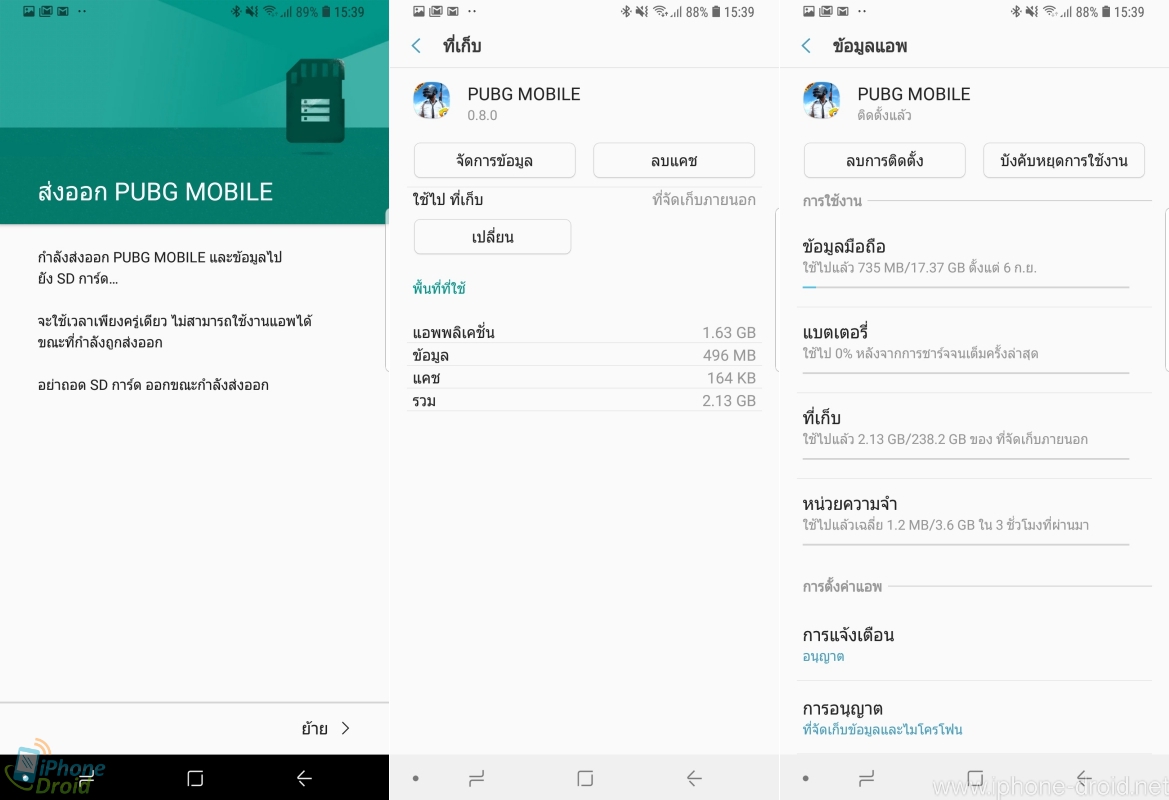Viewport: 1169px width, 800px height.
Task: Tap the ข้อมูล 496 MB row
Action: (x=584, y=356)
